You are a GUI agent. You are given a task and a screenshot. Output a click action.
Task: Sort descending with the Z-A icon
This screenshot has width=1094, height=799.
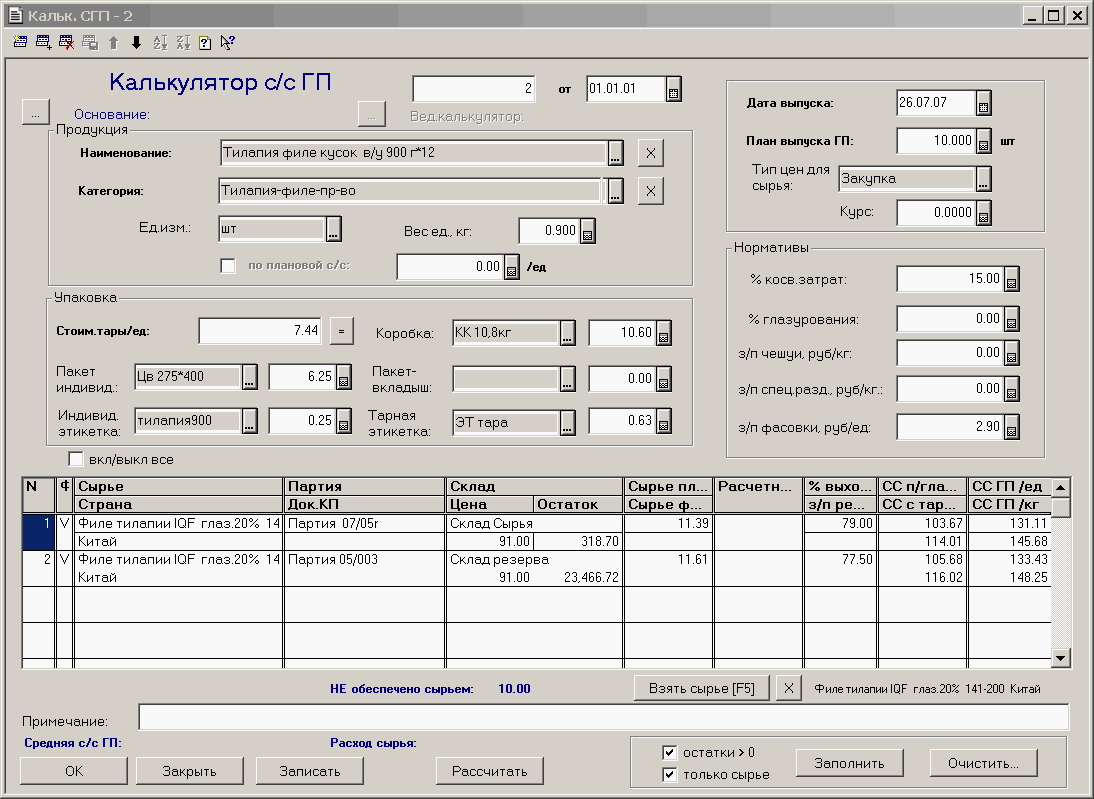tap(183, 43)
